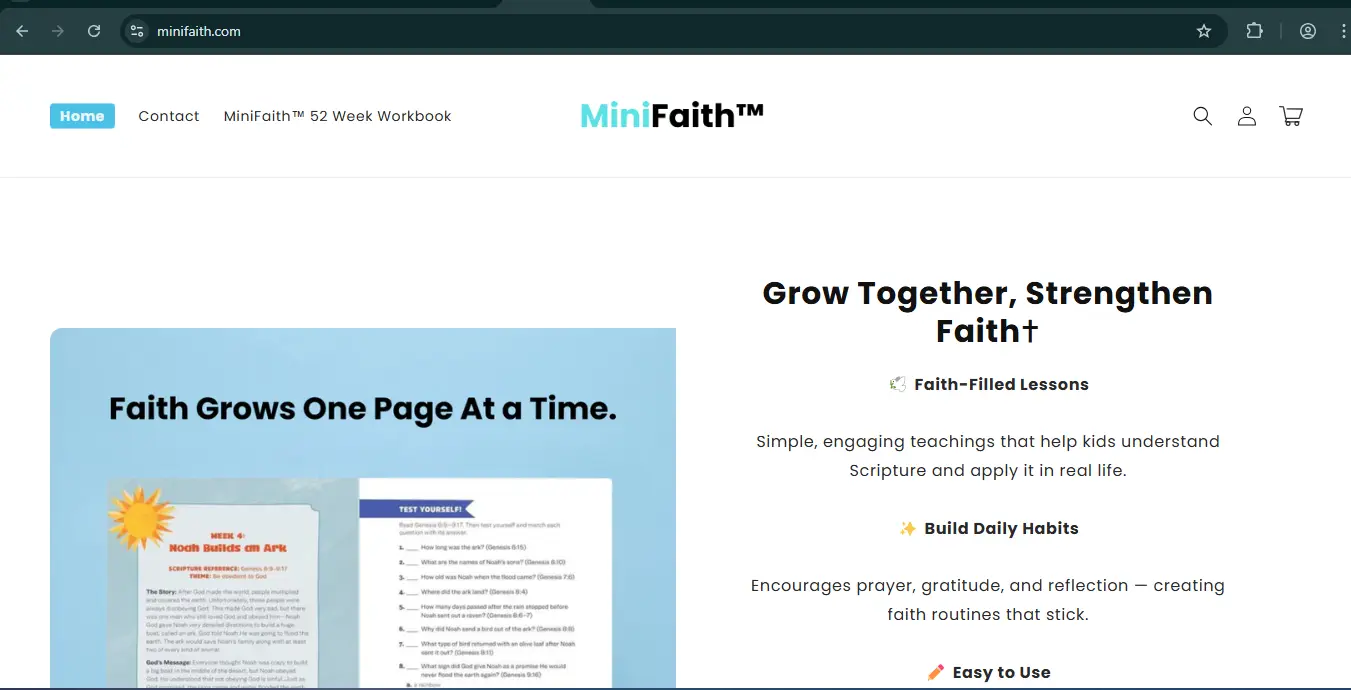
Task: Click the Faith-Filled Lessons subheading
Action: [x=1000, y=384]
